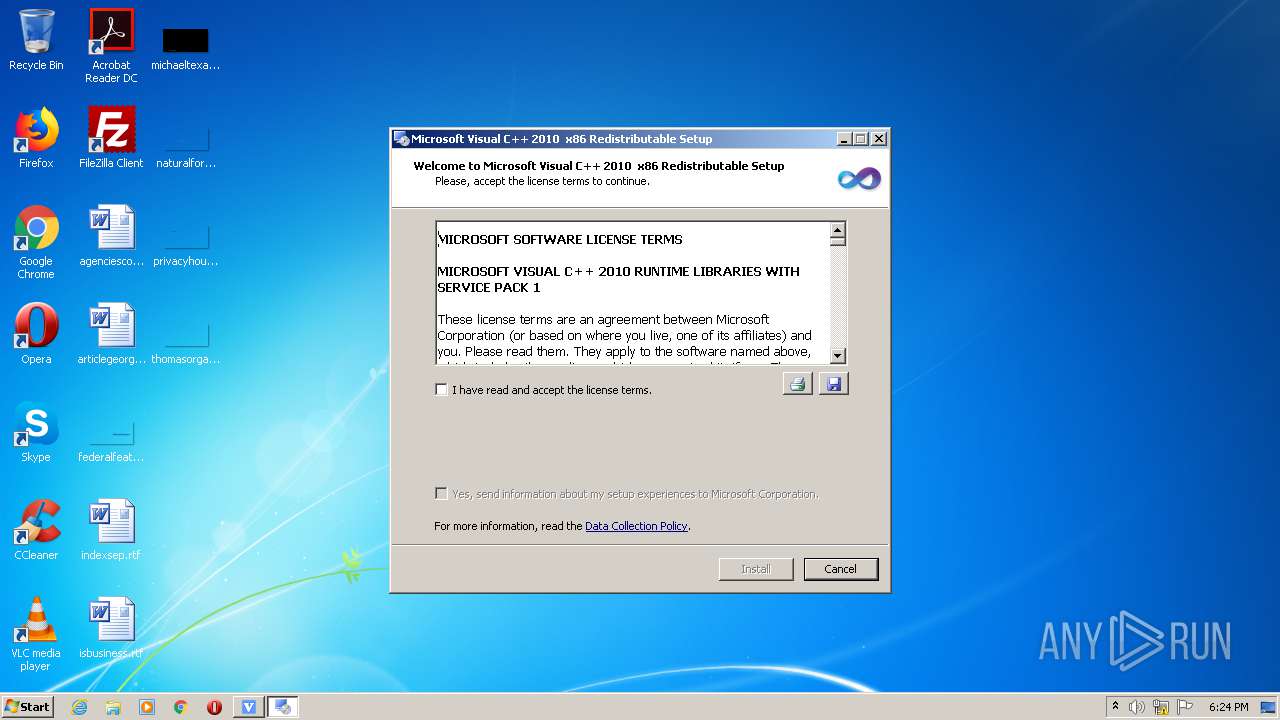Cancel the Visual C++ setup
Image resolution: width=1280 pixels, height=720 pixels.
click(840, 569)
